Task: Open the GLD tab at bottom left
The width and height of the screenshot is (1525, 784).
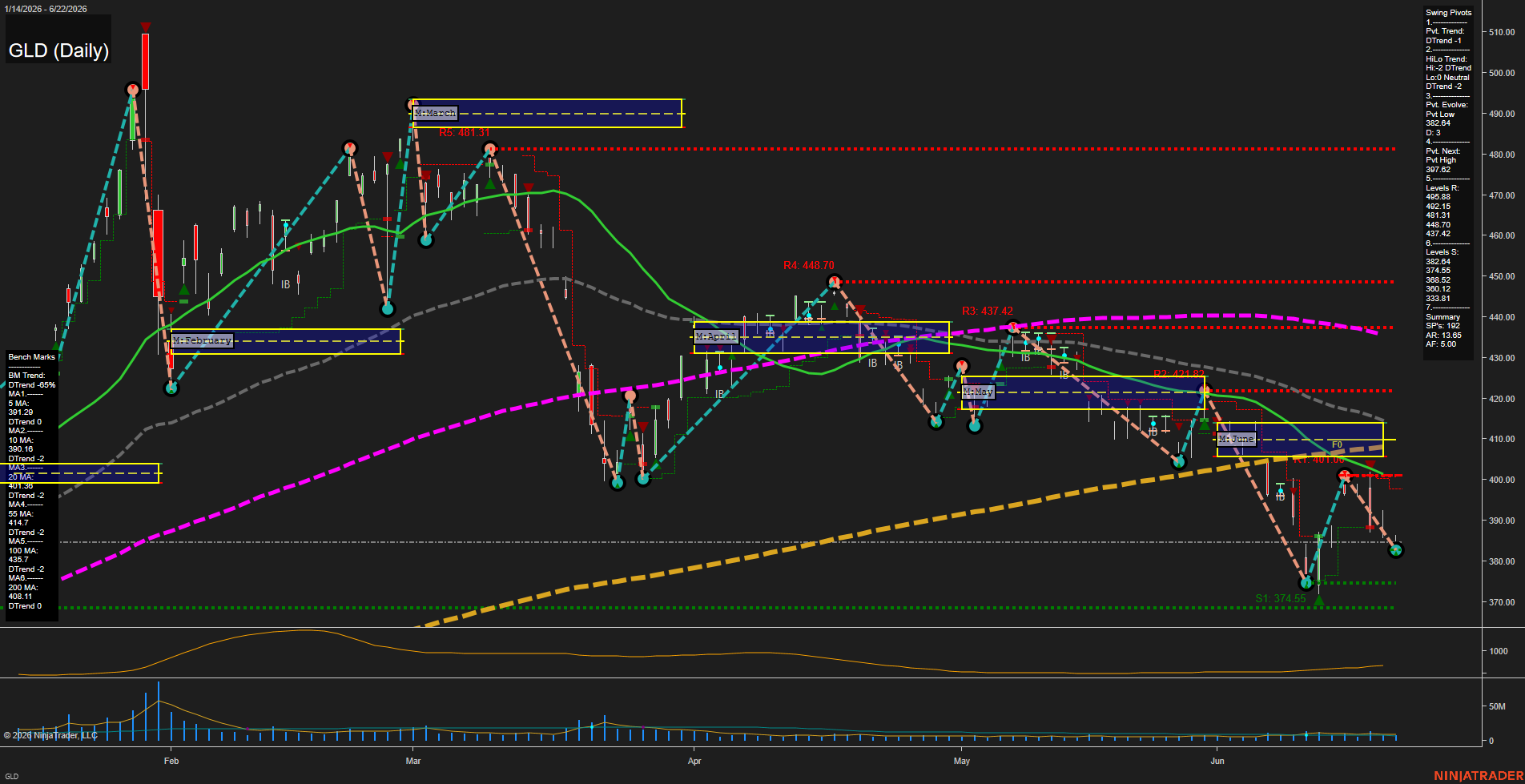Action: tap(12, 776)
